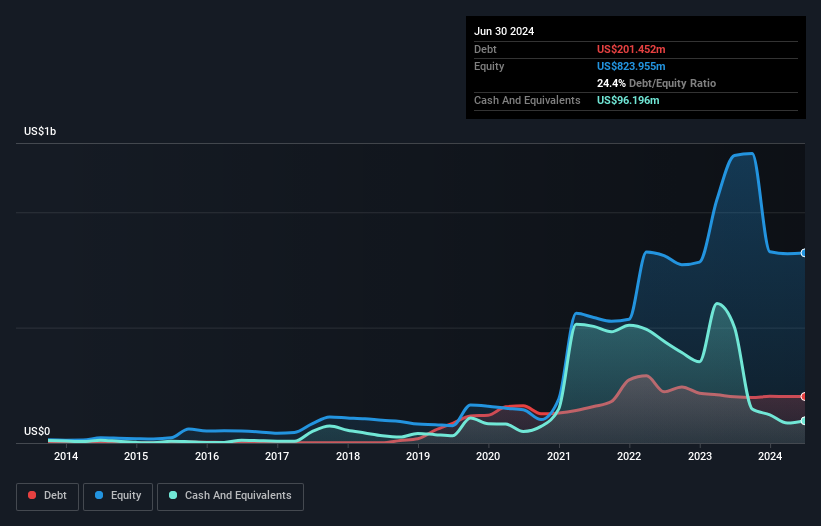This screenshot has height=526, width=821.
Task: Click the Equity row label in tooltip
Action: pyautogui.click(x=489, y=66)
